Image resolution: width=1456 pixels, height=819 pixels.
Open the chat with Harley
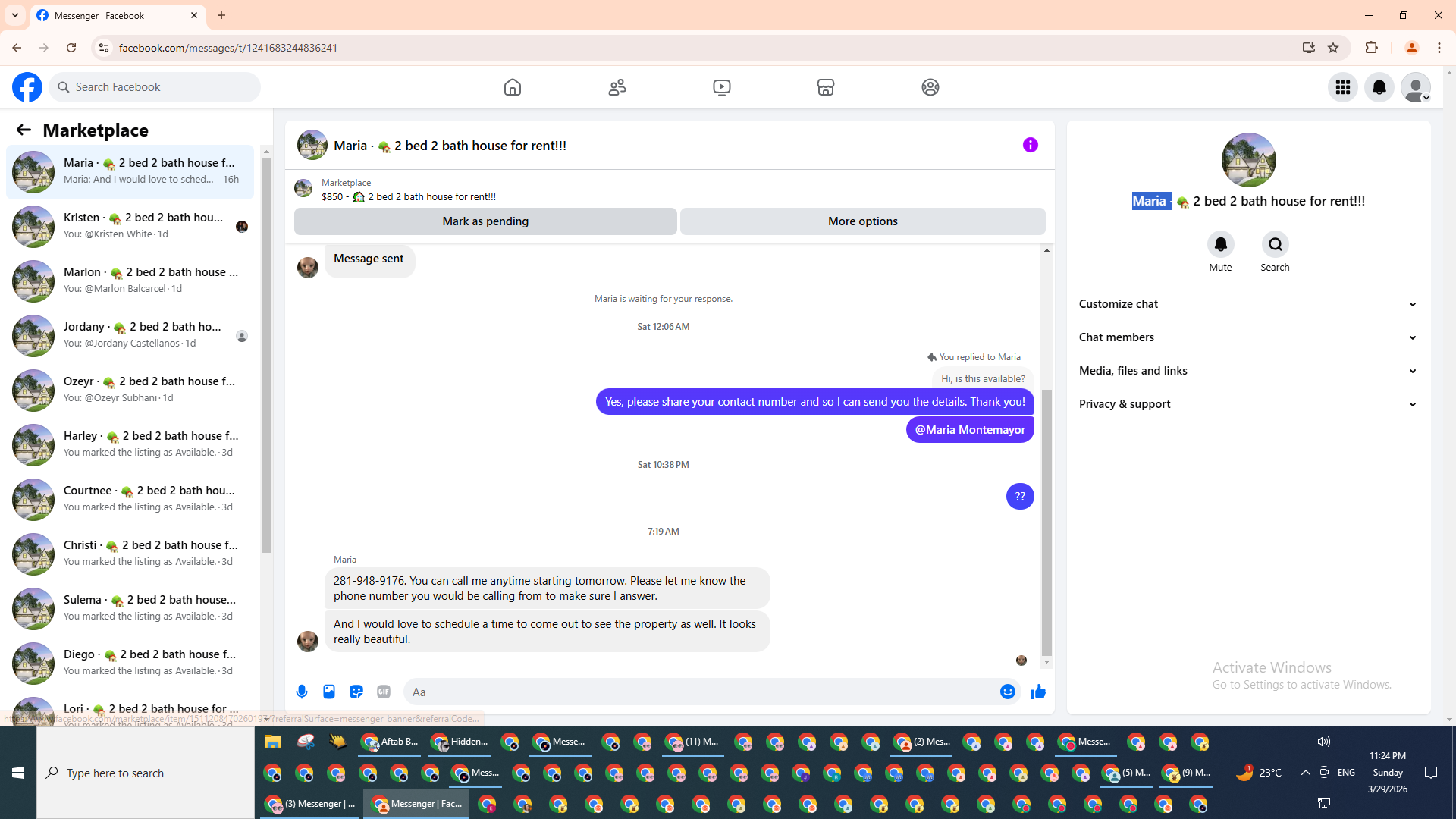pos(130,445)
